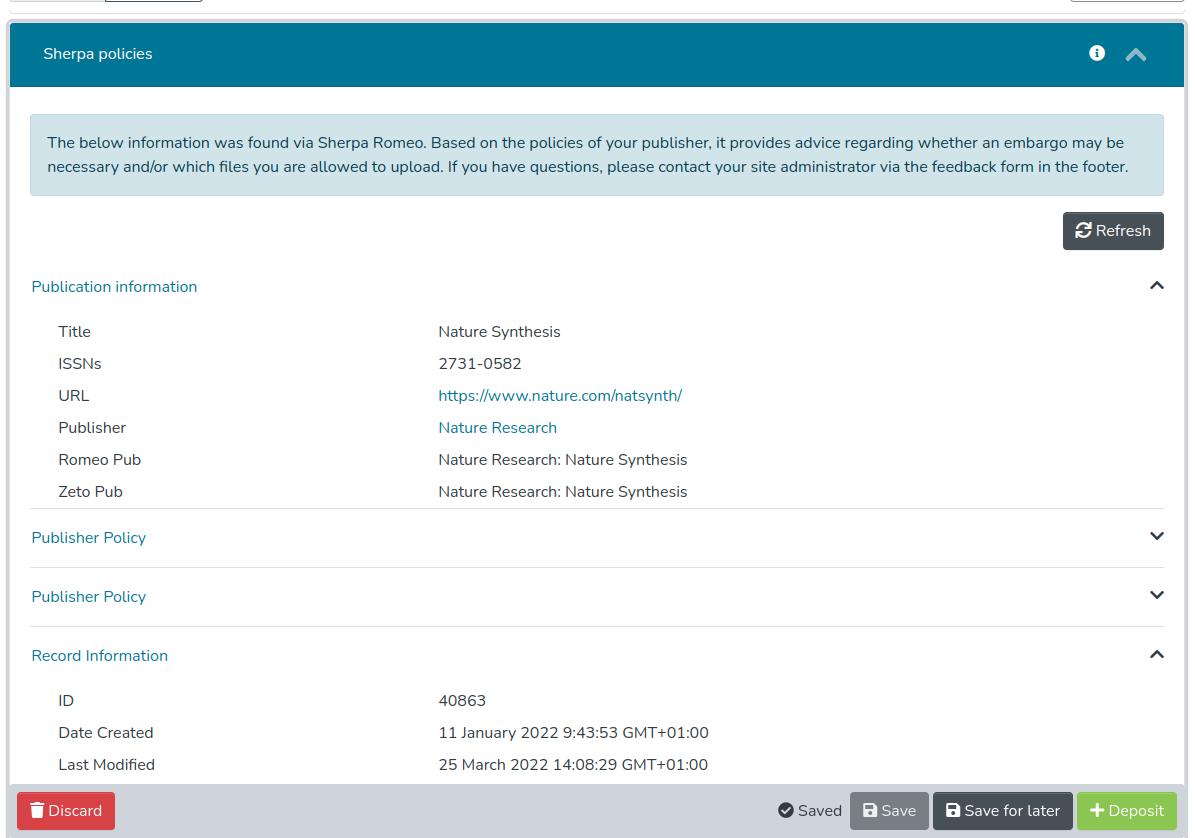This screenshot has height=838, width=1195.
Task: Expand the first Publisher Policy chevron
Action: coord(1156,537)
